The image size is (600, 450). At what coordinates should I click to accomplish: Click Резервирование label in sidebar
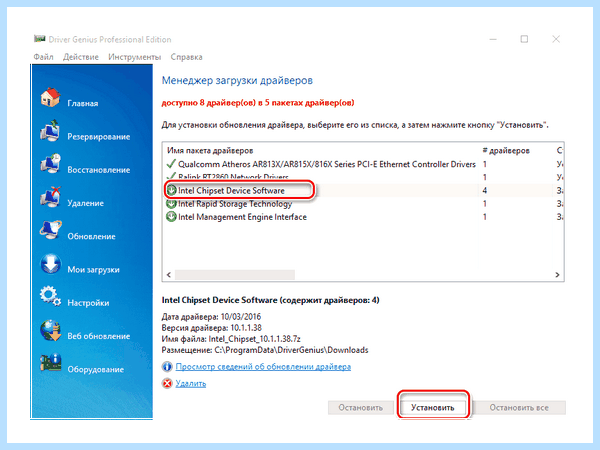(x=99, y=137)
